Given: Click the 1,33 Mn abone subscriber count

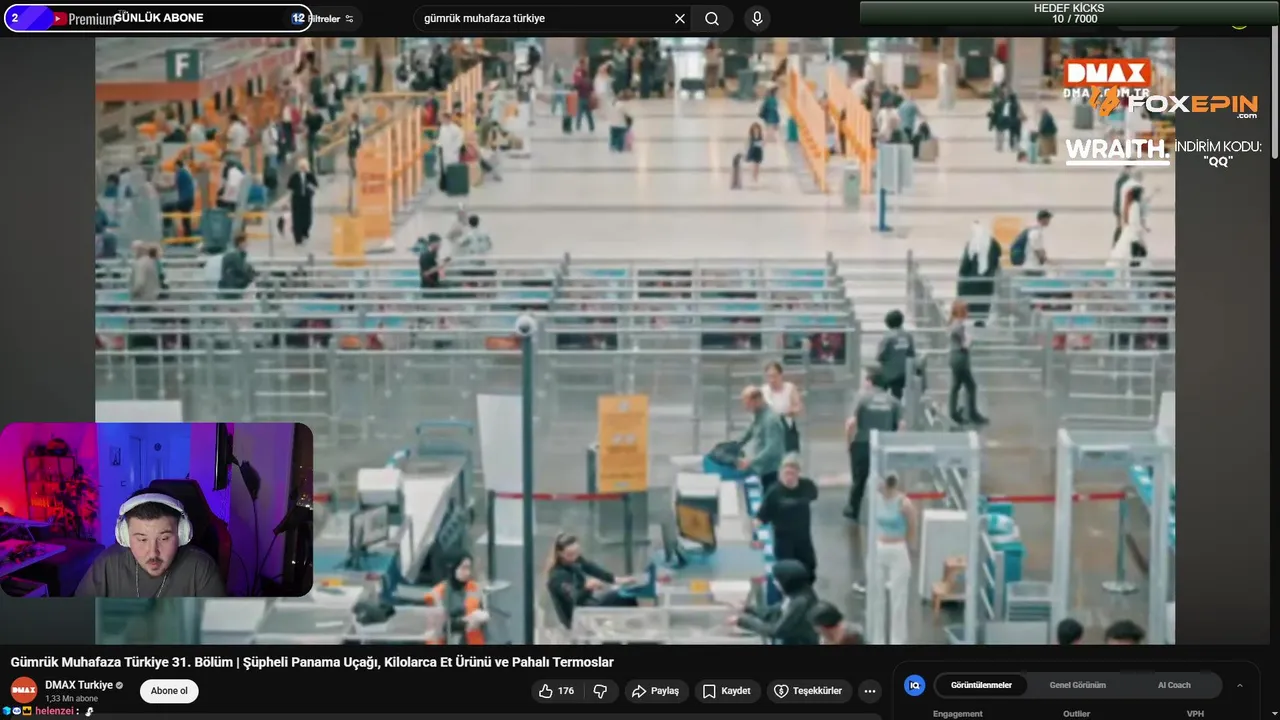Looking at the screenshot, I should 72,698.
